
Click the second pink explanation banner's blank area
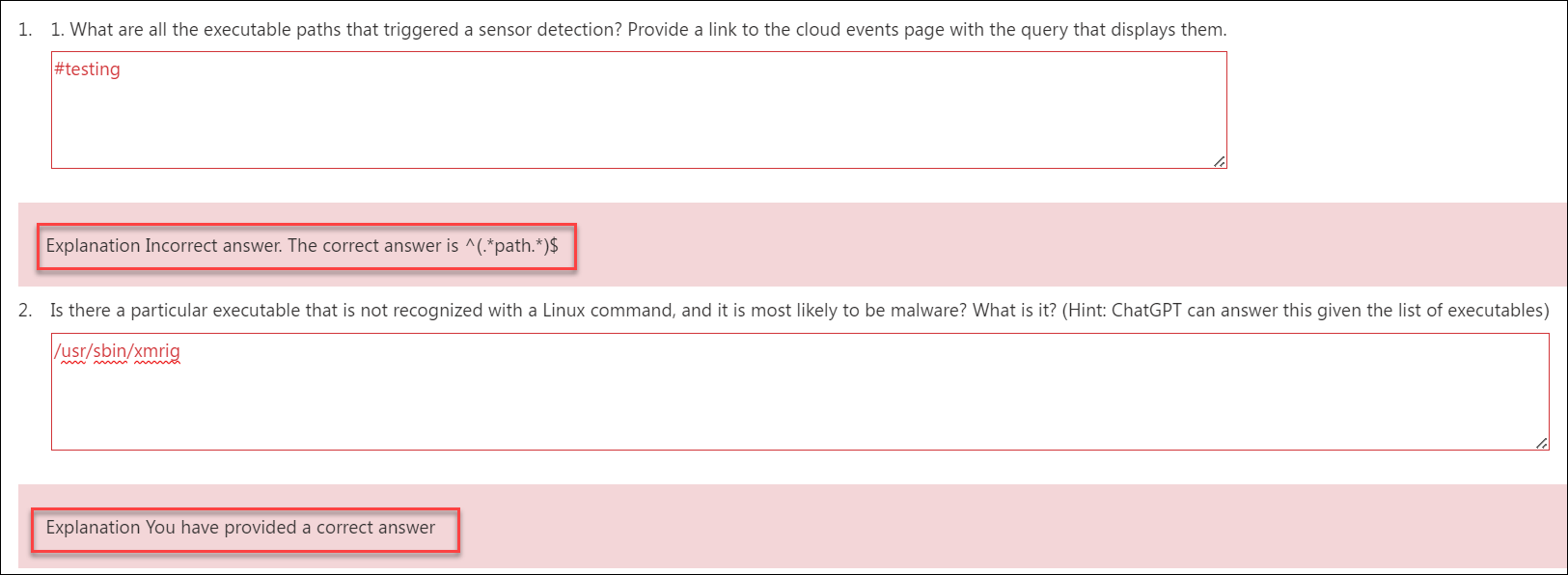point(1013,527)
